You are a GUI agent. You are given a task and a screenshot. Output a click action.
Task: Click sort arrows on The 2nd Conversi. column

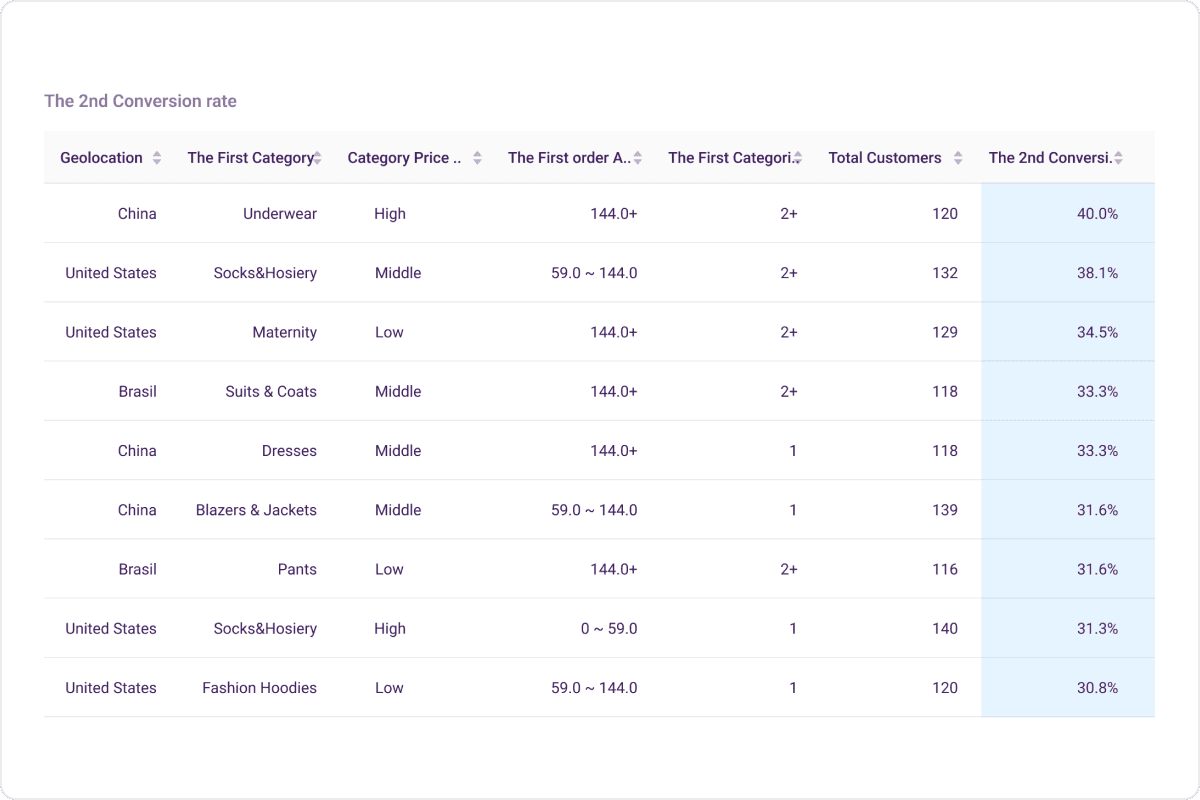coord(1118,158)
